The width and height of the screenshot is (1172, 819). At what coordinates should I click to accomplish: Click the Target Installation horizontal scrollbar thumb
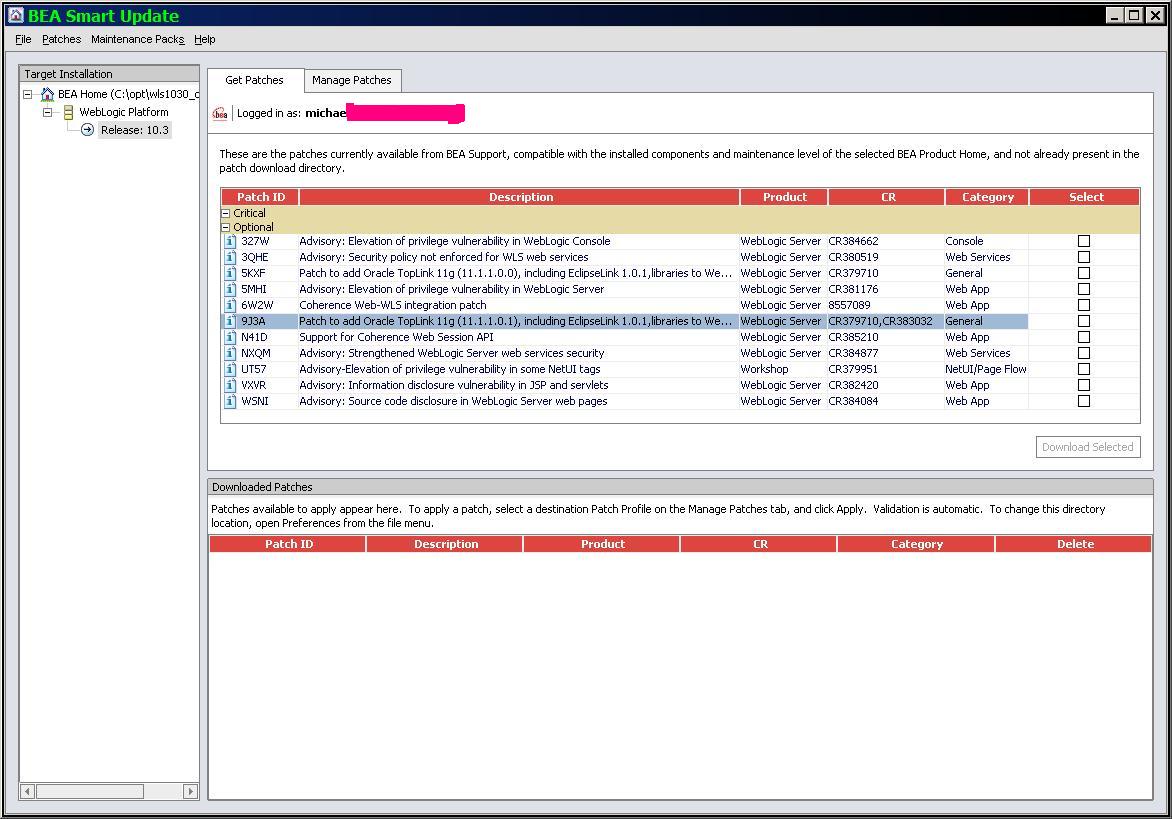click(90, 791)
